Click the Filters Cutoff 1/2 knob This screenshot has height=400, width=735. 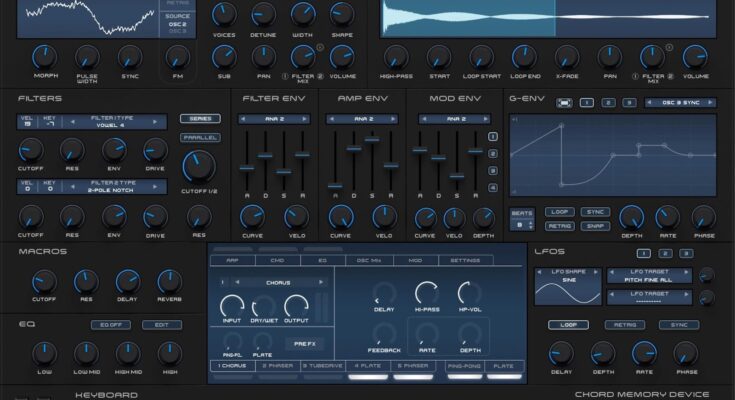(x=199, y=164)
